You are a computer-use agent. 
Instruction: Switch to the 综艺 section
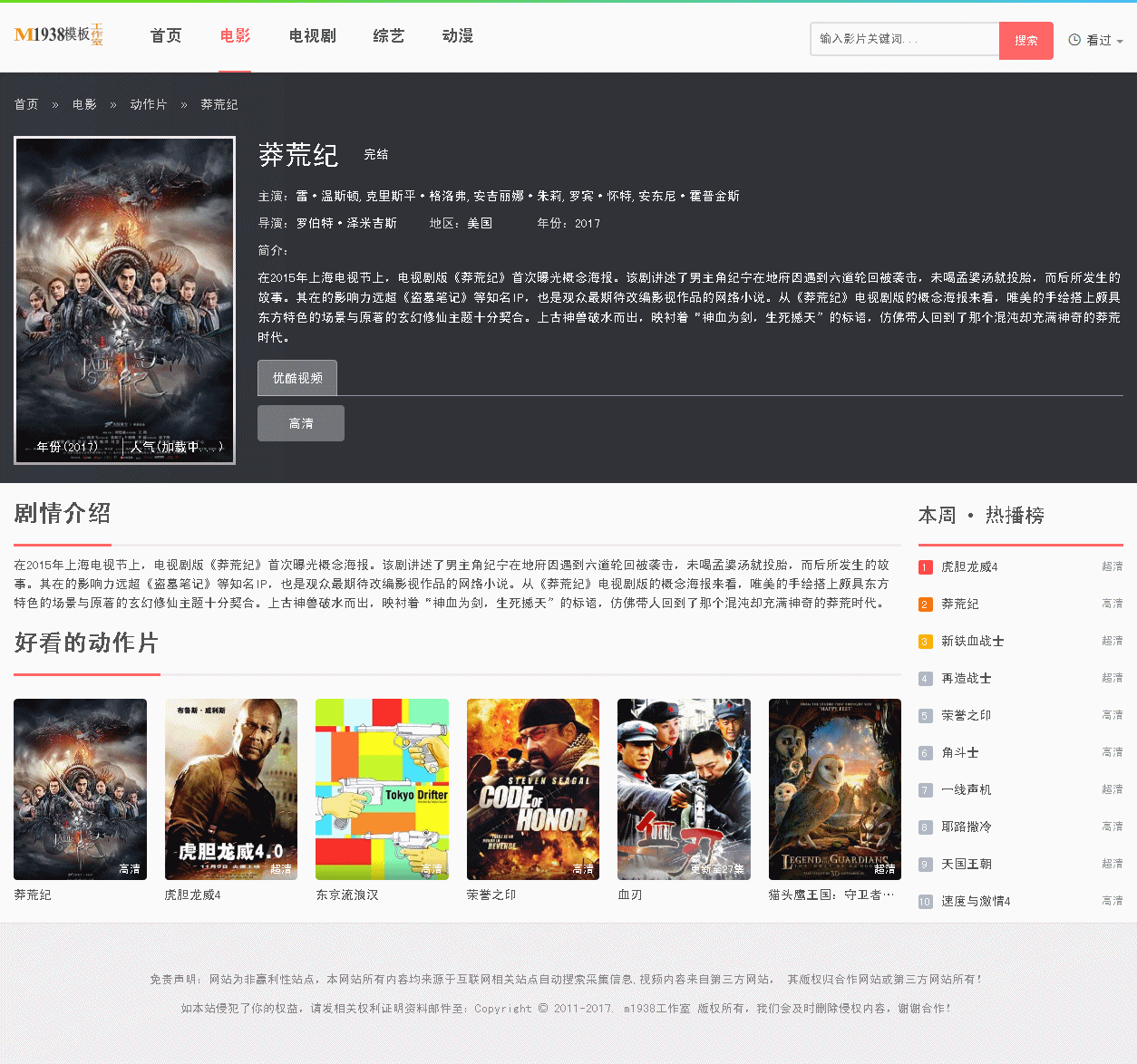click(389, 36)
